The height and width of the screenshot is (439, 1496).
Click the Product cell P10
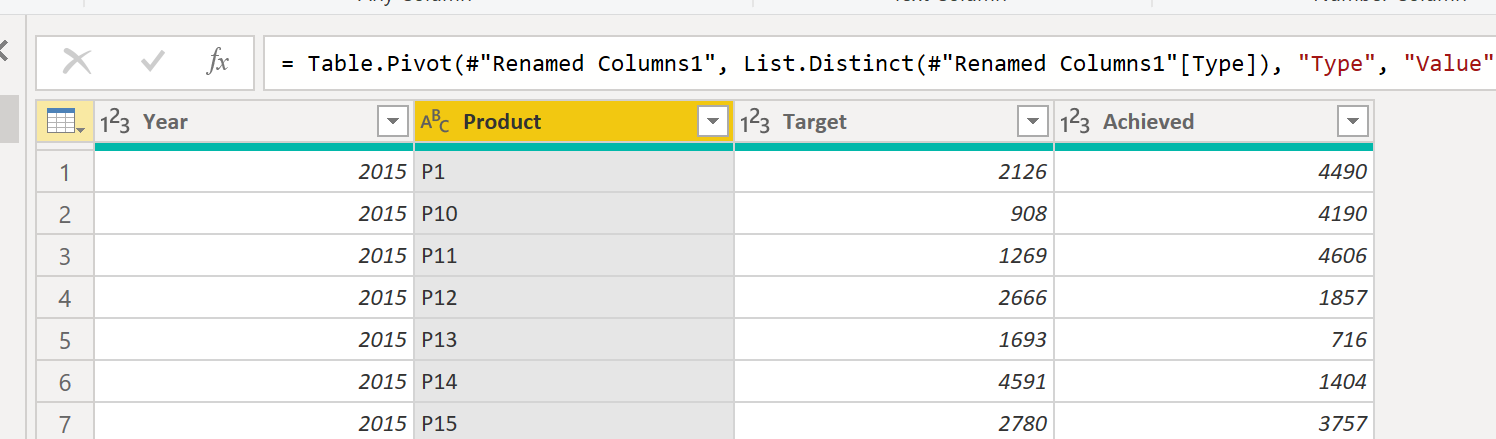pos(574,214)
